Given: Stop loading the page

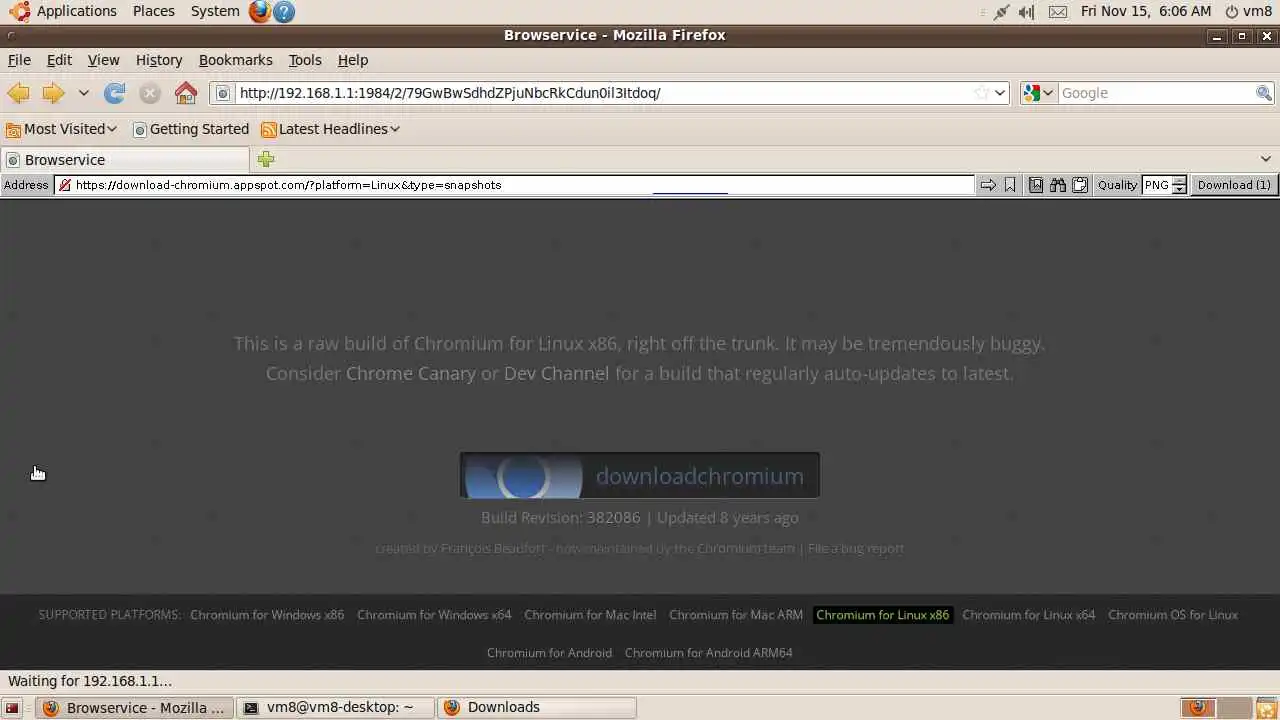Looking at the screenshot, I should point(150,93).
